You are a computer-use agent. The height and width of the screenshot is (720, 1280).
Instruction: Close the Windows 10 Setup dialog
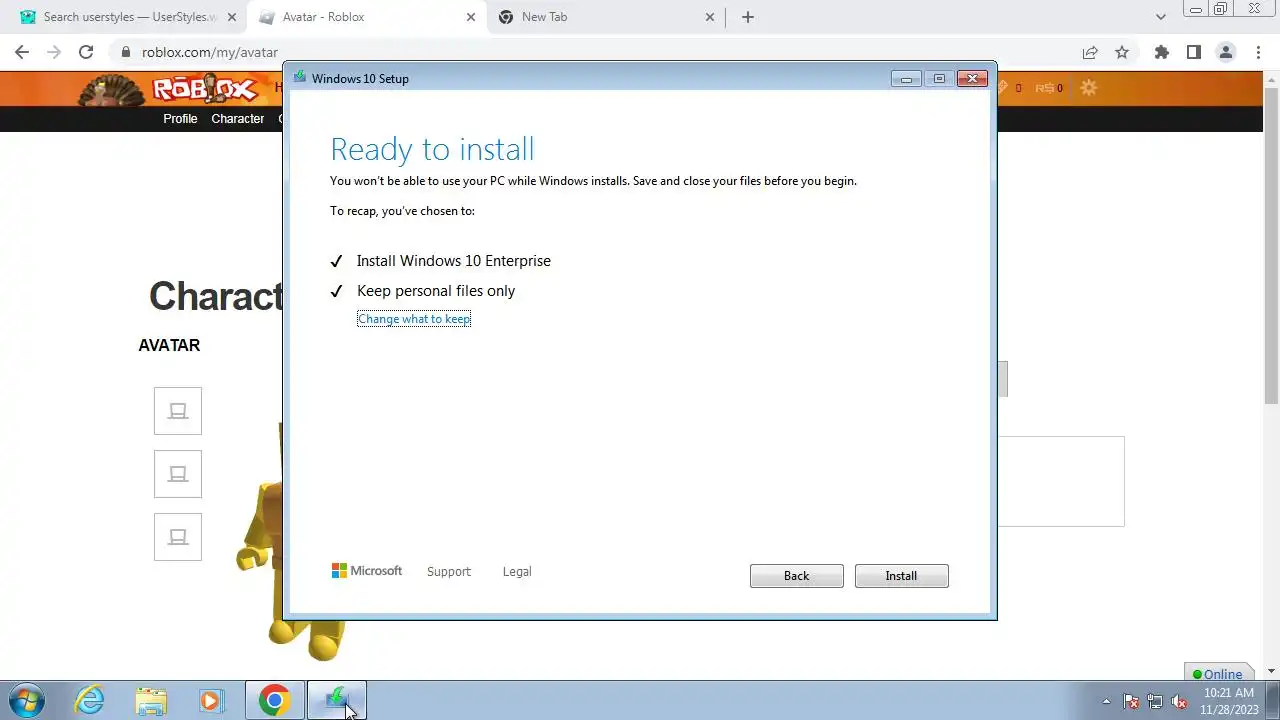click(x=972, y=79)
